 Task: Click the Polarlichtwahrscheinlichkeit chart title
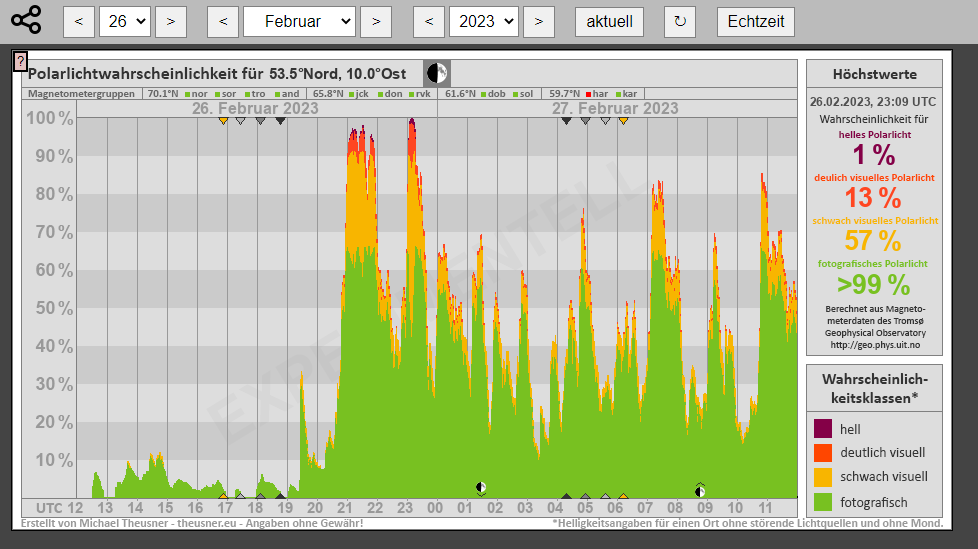click(216, 74)
